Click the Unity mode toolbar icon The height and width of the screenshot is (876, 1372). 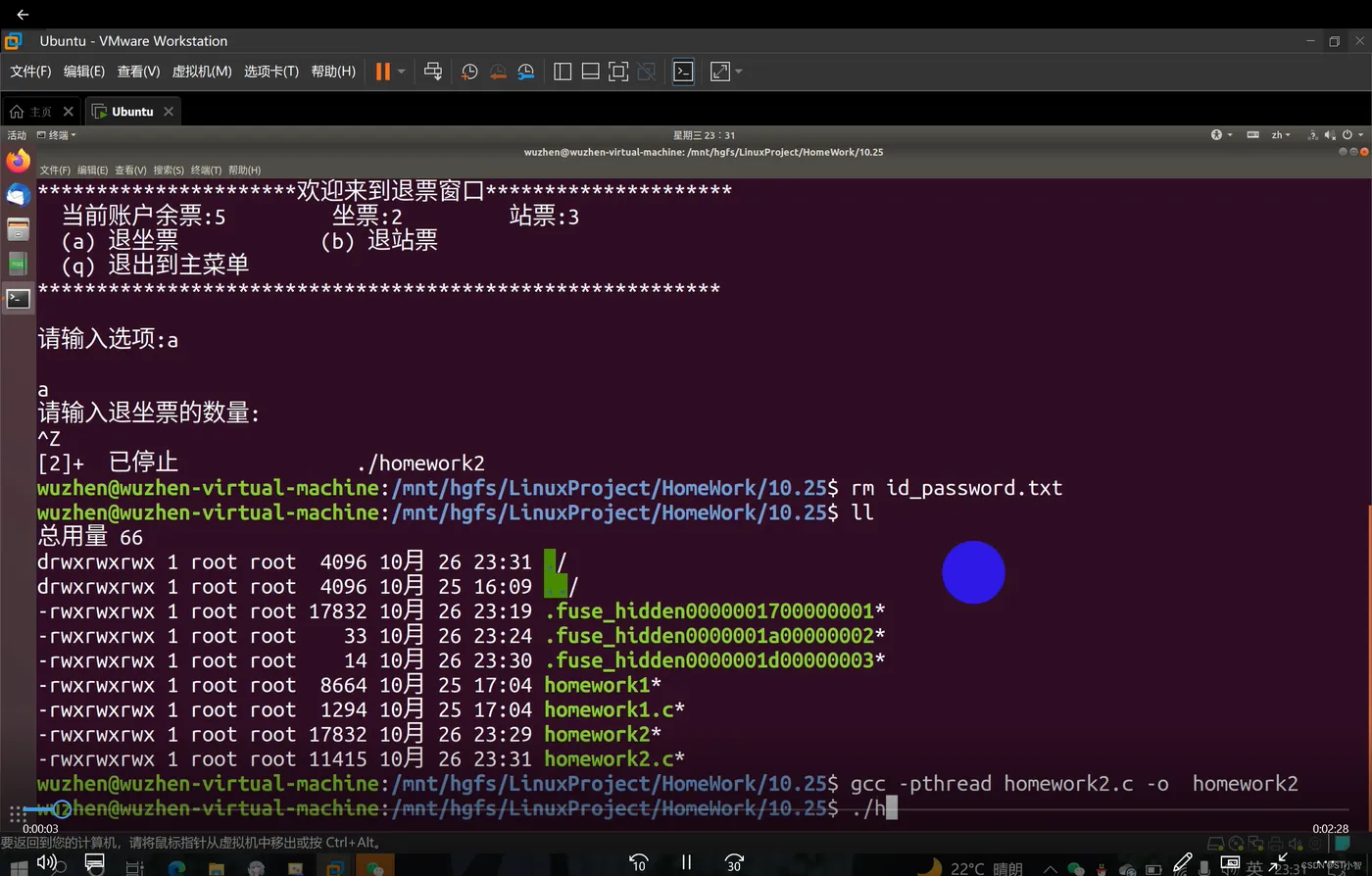[x=646, y=72]
